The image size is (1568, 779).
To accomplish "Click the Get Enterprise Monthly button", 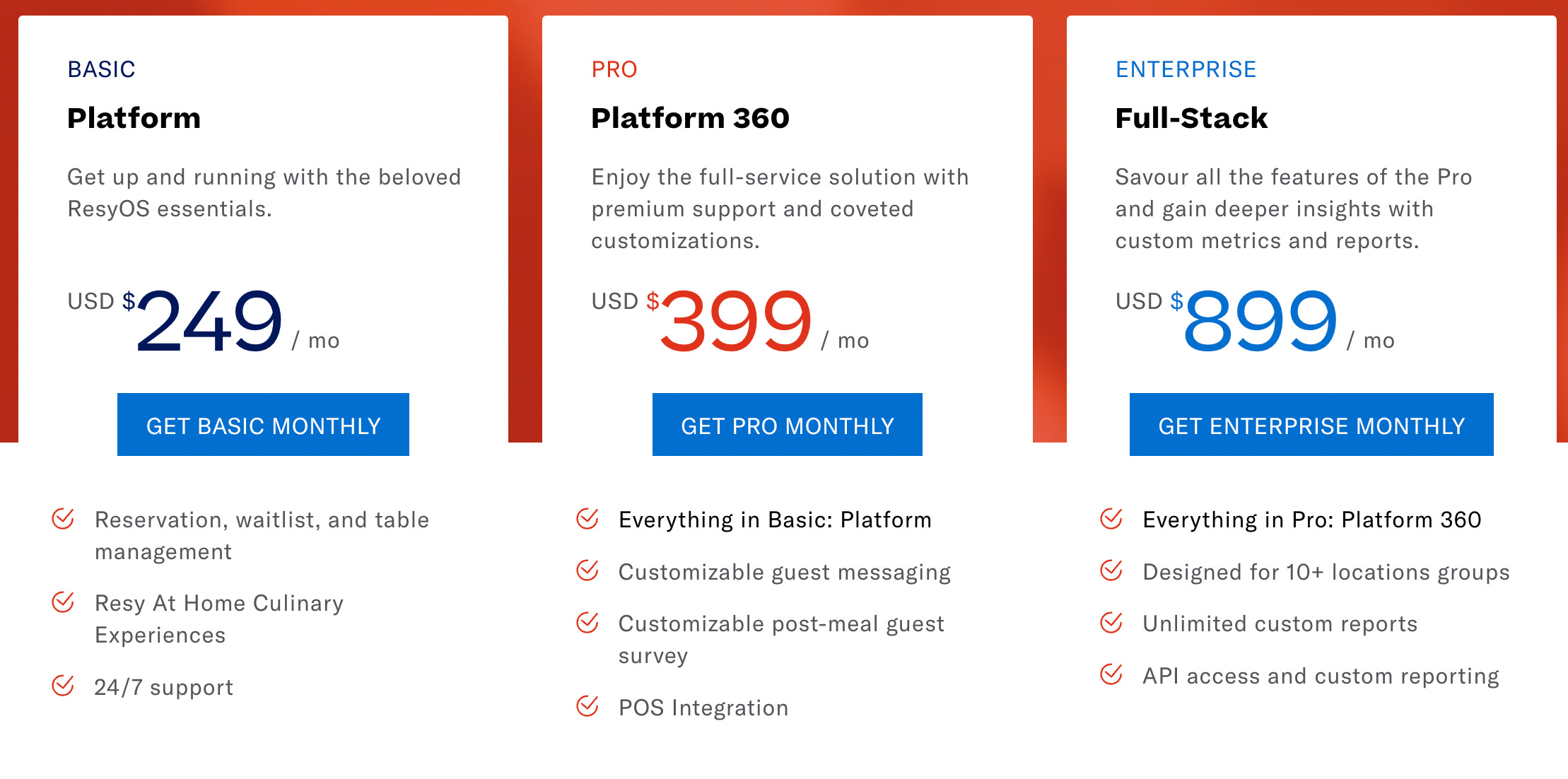I will 1311,425.
